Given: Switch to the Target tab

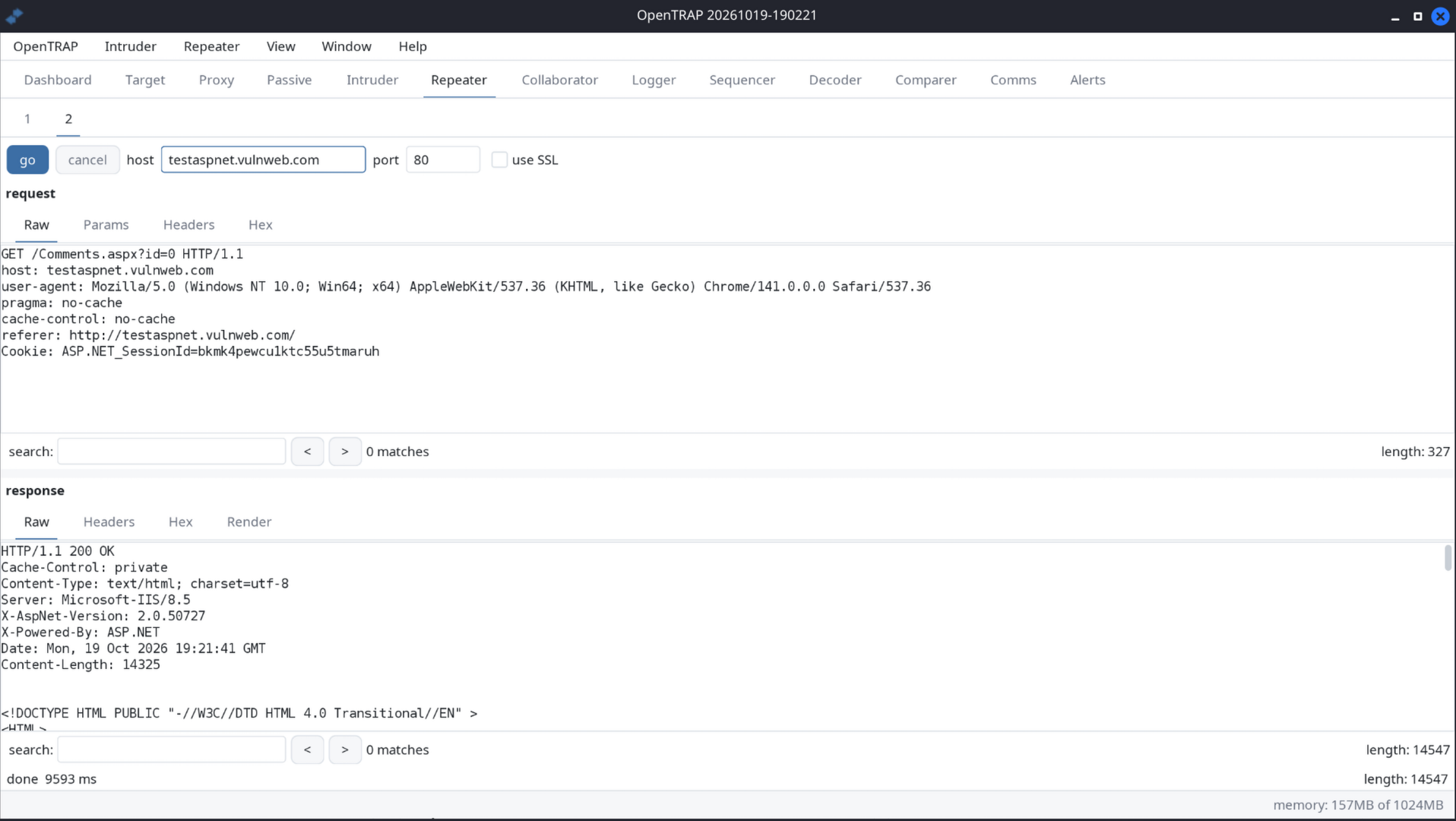Looking at the screenshot, I should 145,80.
